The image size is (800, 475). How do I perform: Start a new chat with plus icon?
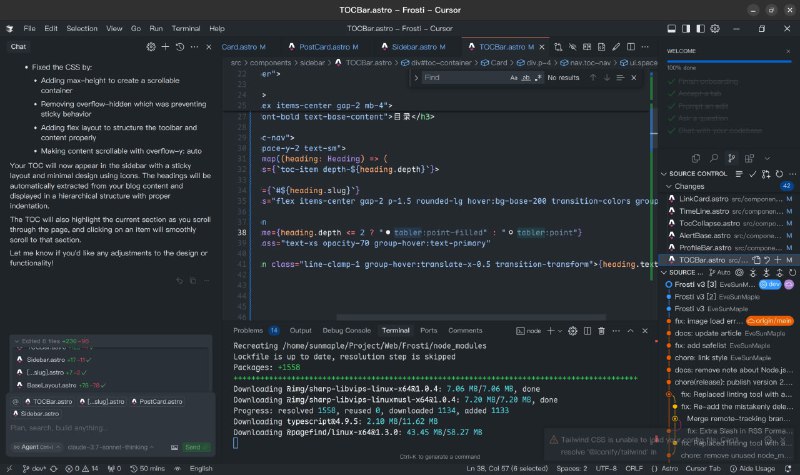tap(166, 46)
